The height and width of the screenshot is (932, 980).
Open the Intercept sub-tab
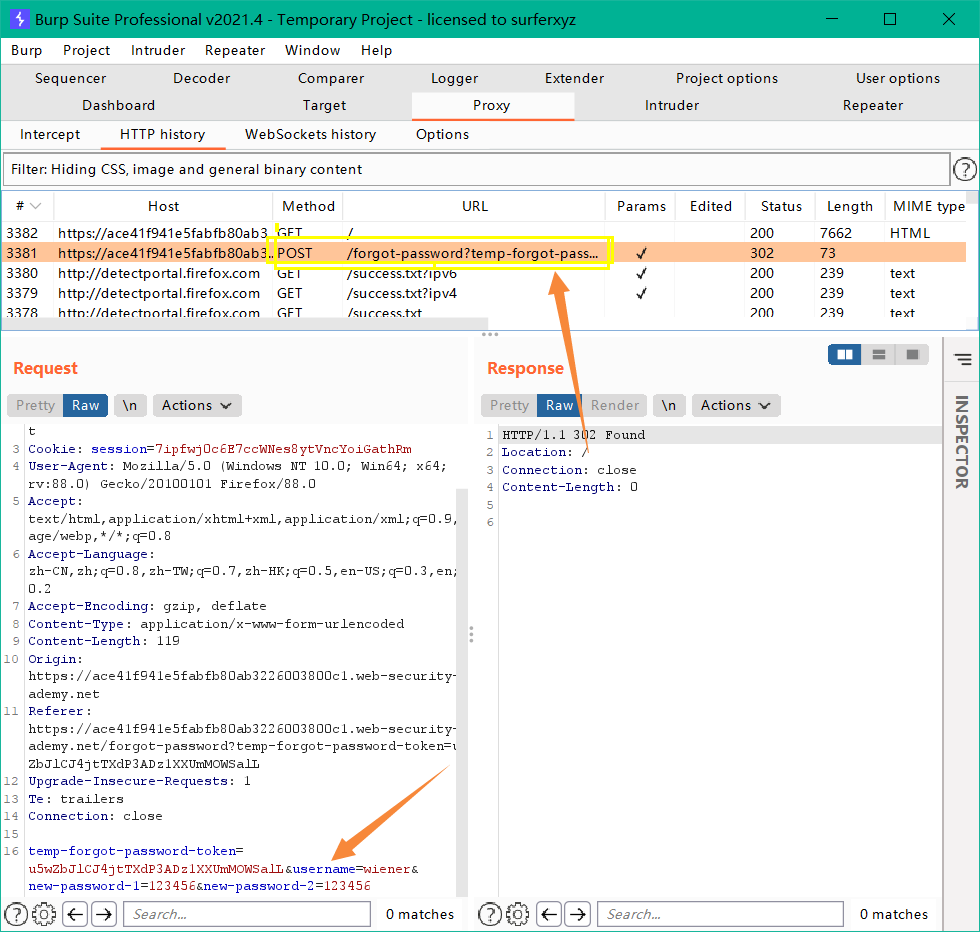(50, 134)
